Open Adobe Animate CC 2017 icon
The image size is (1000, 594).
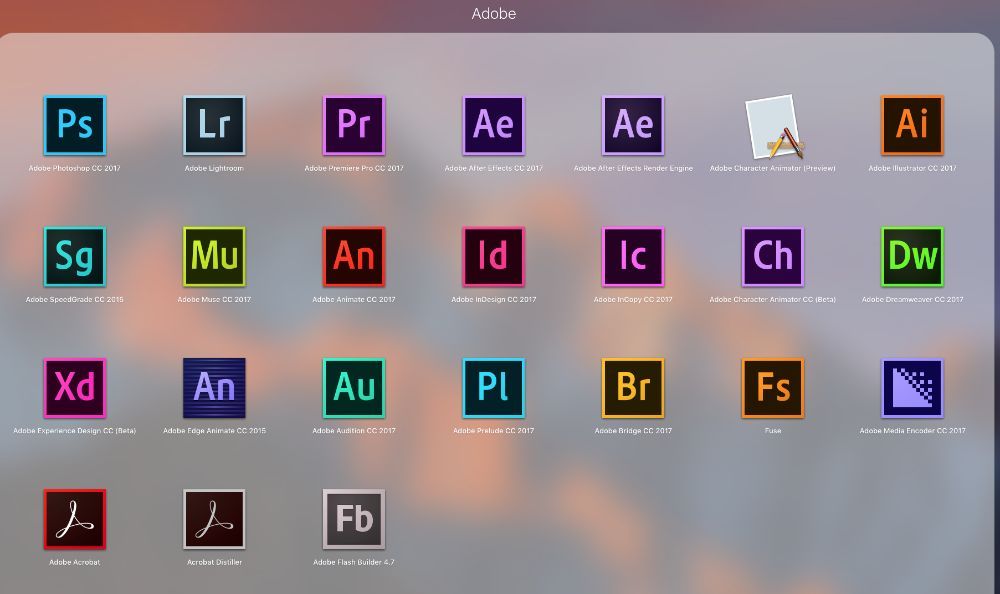pyautogui.click(x=354, y=256)
